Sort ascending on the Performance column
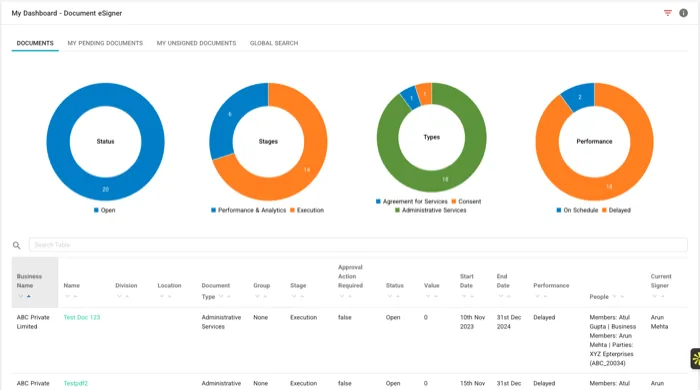Screen dimensions: 700x390 (545, 296)
